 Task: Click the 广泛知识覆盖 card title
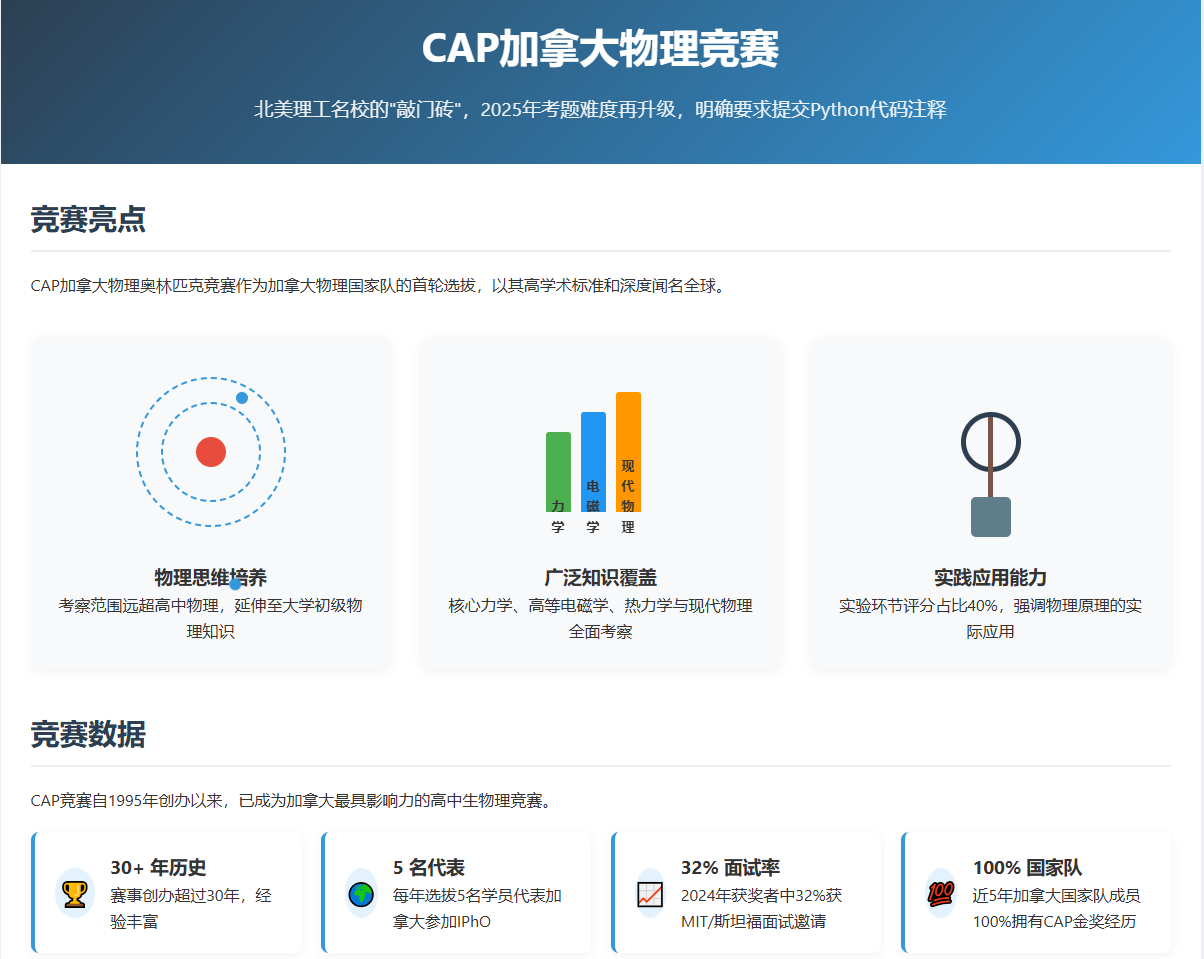(600, 577)
